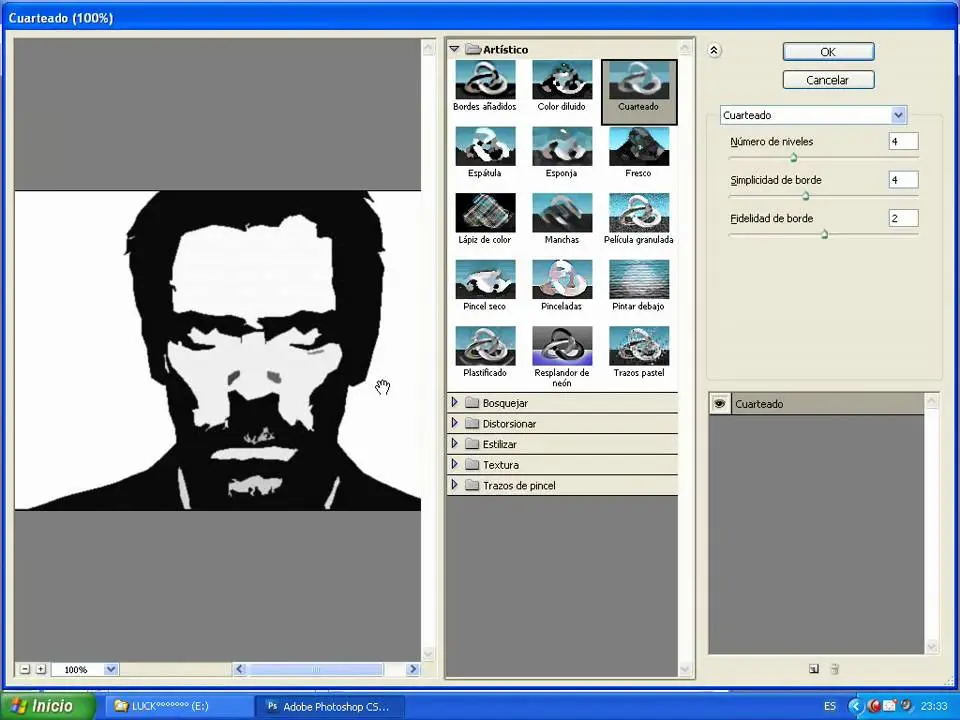The width and height of the screenshot is (960, 720).
Task: Expand the Bosquejar filter folder
Action: click(454, 402)
